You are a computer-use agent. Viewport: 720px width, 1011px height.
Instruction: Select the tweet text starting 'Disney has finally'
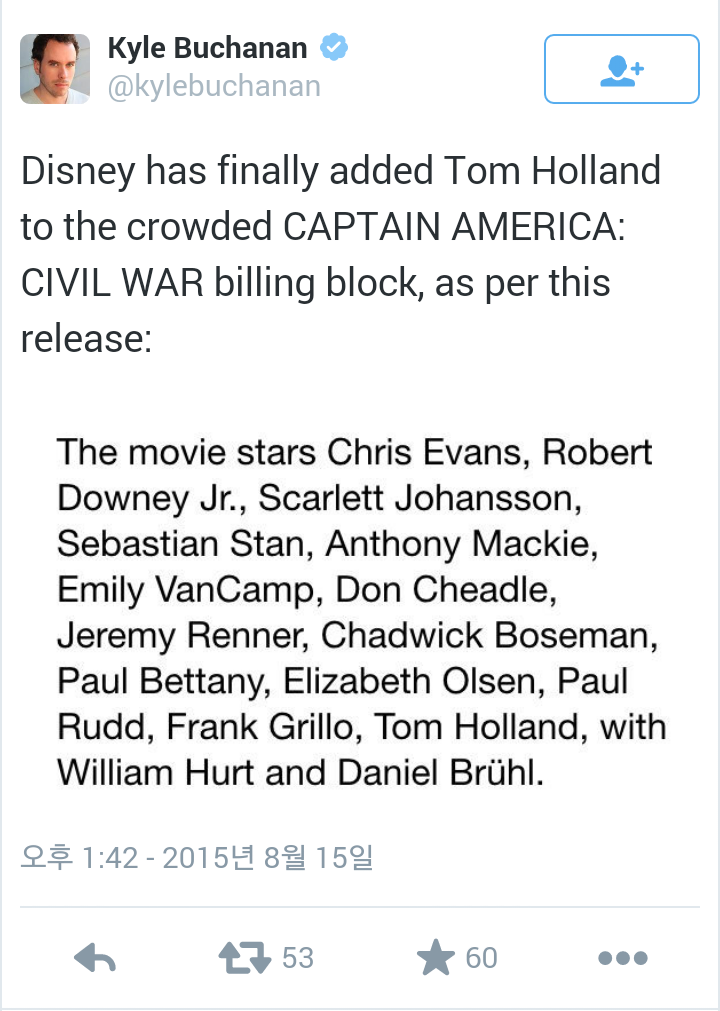(x=341, y=254)
